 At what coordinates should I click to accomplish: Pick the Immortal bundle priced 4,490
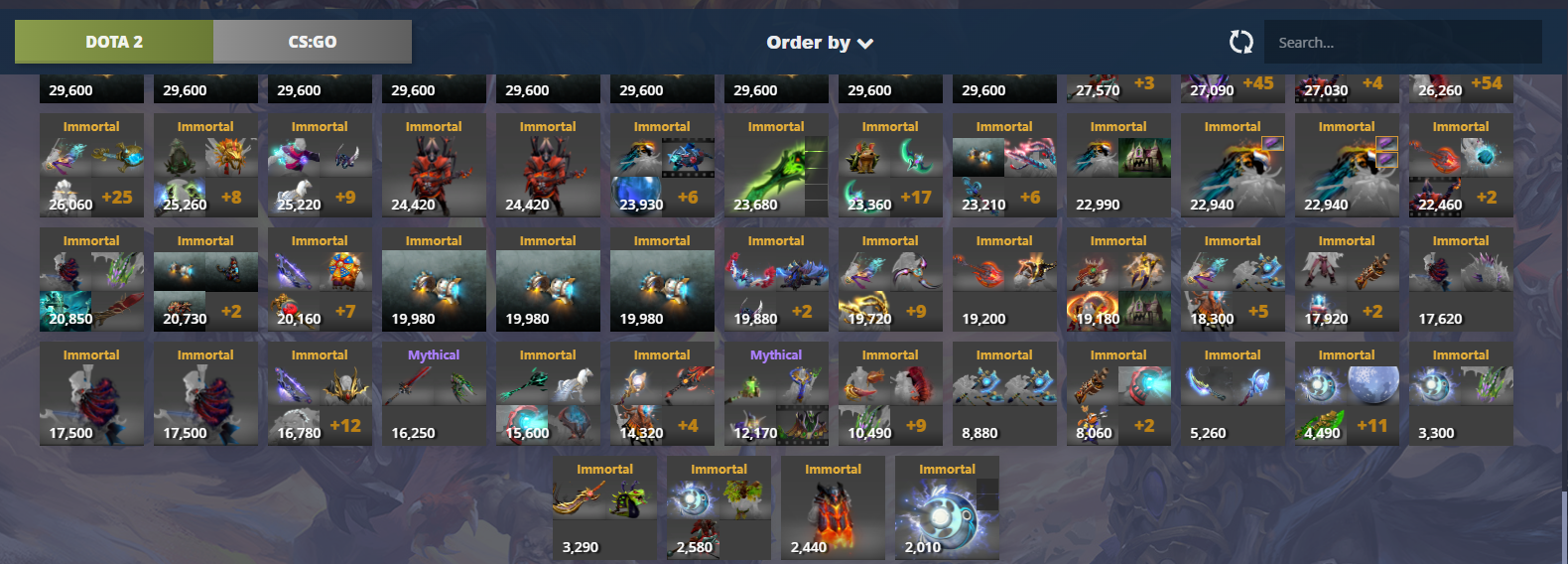[x=1347, y=393]
